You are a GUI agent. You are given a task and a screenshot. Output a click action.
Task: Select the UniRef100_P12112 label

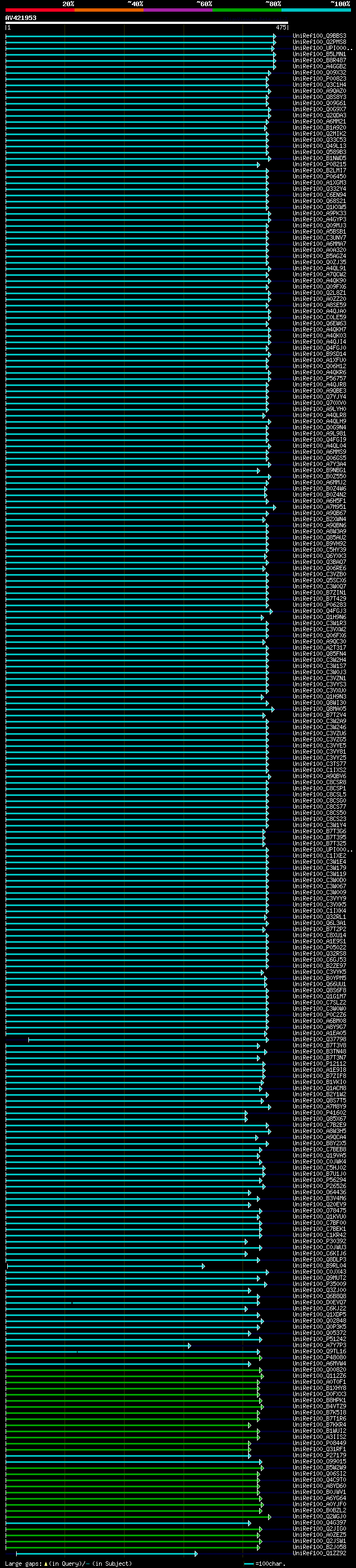click(319, 1064)
